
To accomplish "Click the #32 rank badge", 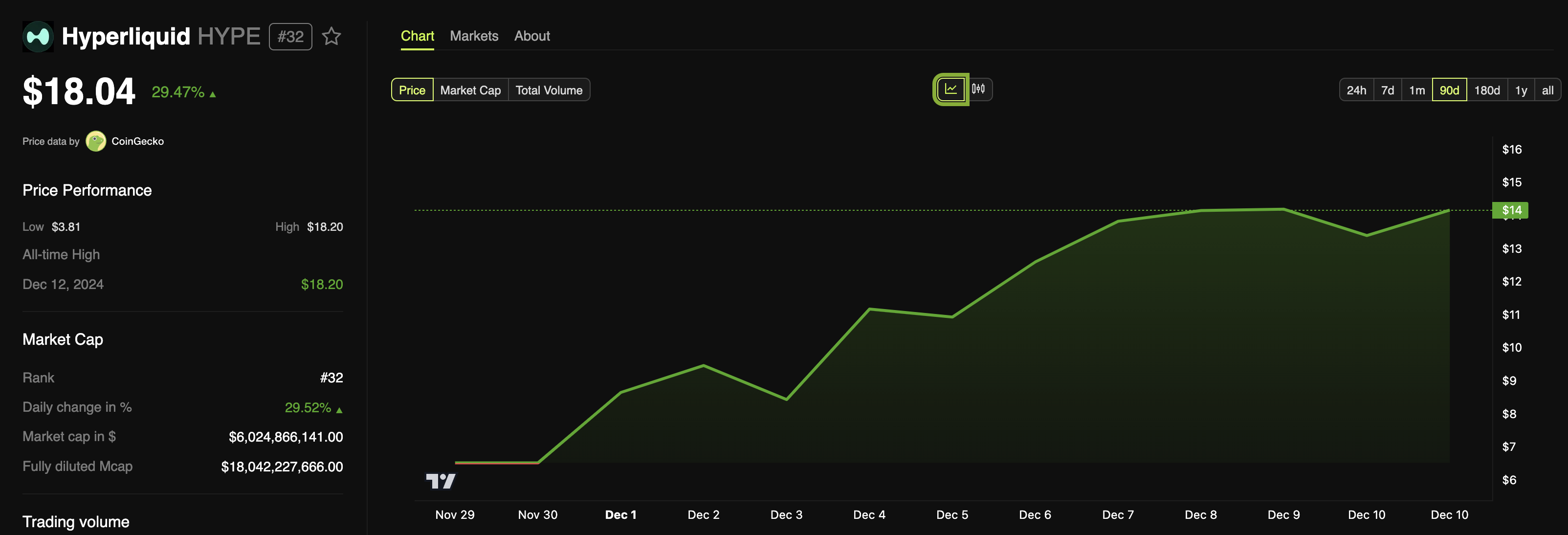I will (290, 37).
